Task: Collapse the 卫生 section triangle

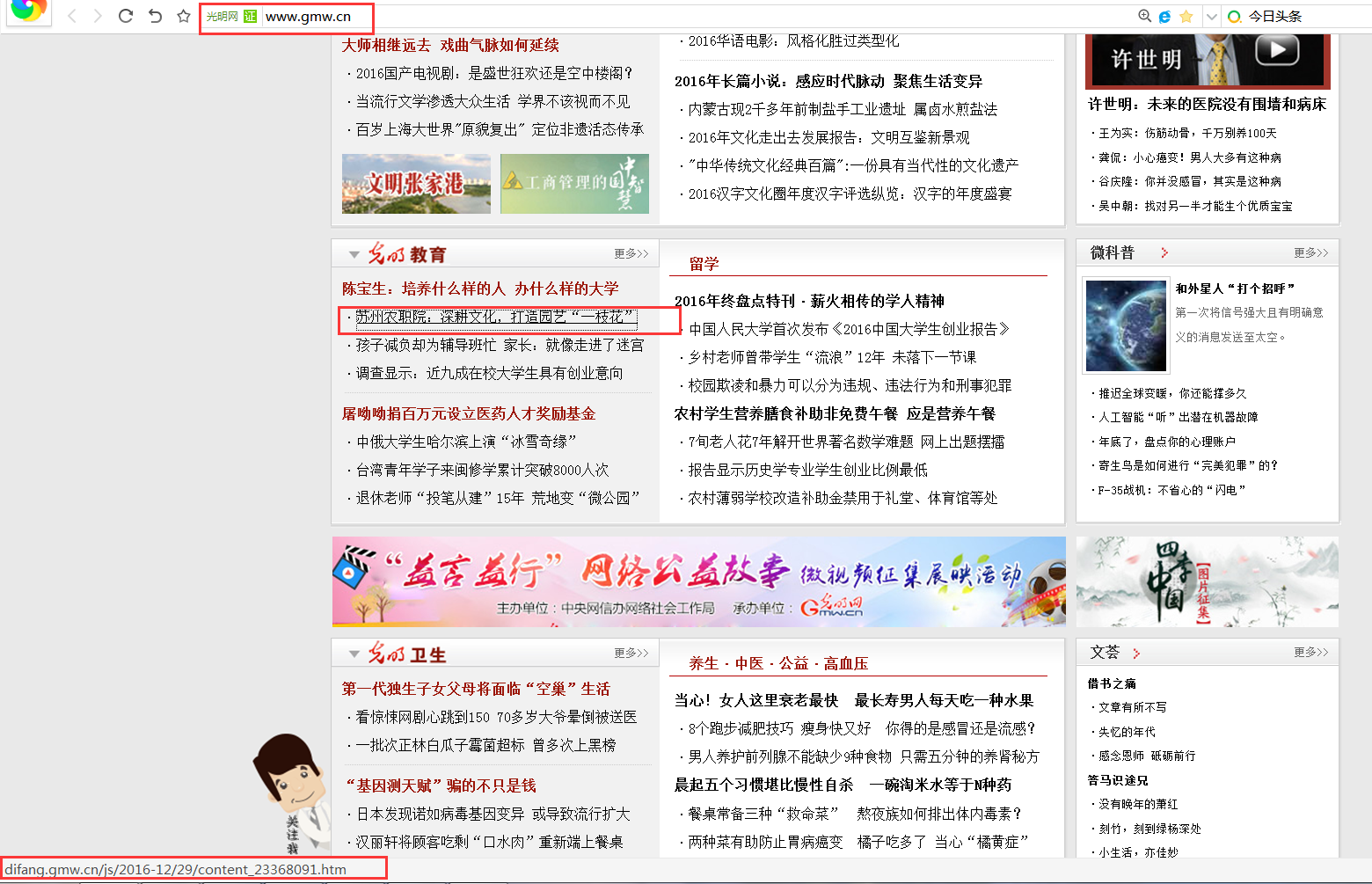Action: click(x=354, y=654)
